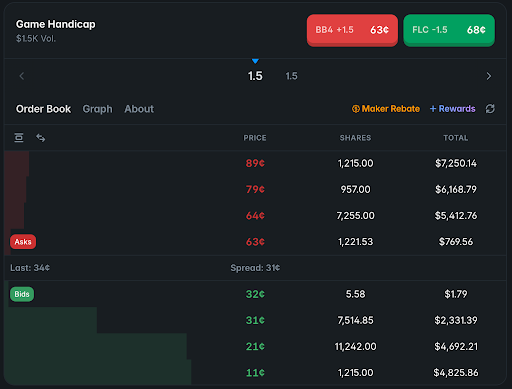The height and width of the screenshot is (389, 512).
Task: Click the Game Handicap title
Action: pos(56,24)
